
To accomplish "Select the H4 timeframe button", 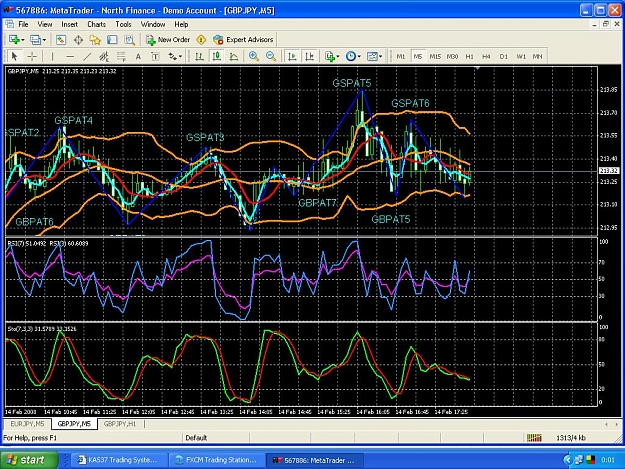I will point(486,57).
